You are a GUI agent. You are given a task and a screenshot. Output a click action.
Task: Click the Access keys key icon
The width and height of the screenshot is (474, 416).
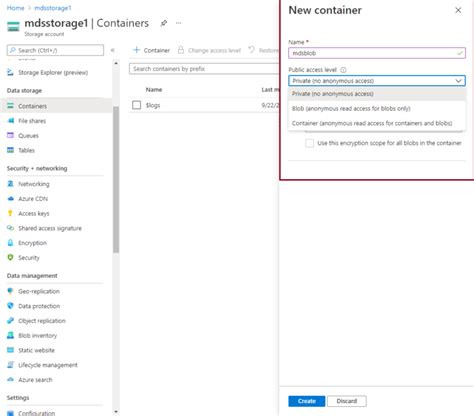[x=10, y=213]
